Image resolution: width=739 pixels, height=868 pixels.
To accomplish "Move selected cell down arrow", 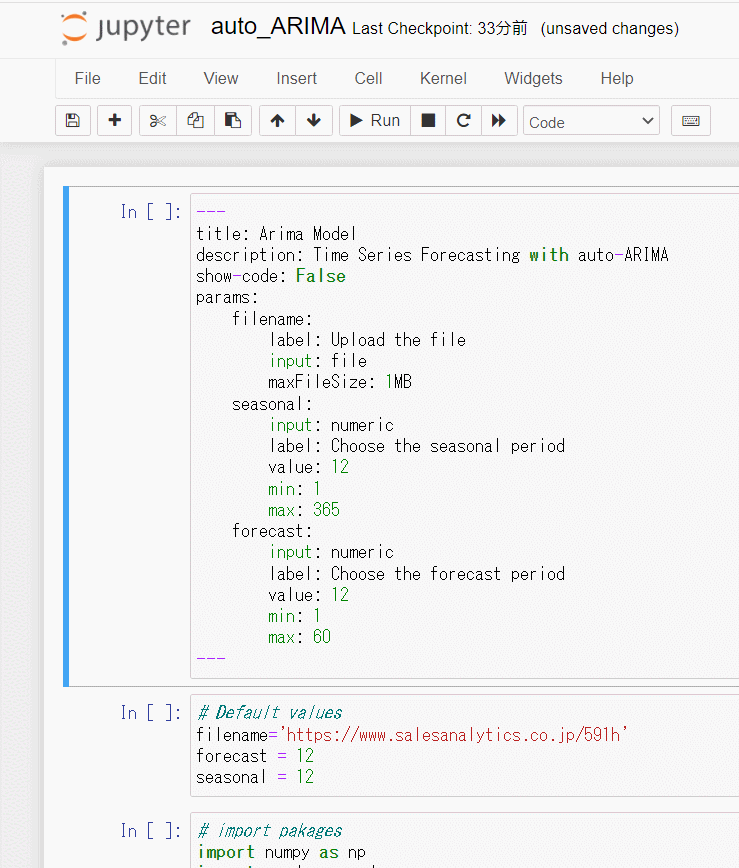I will pos(314,121).
